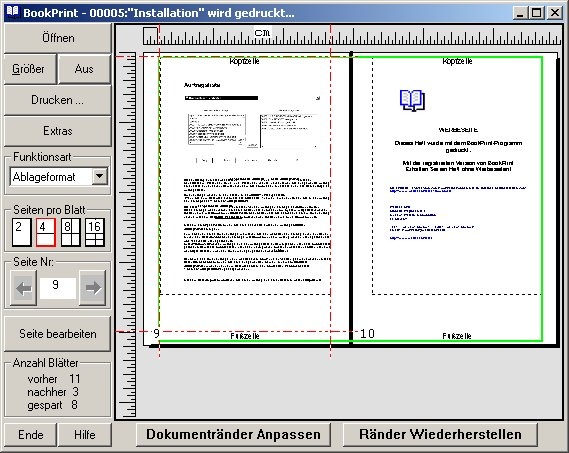Click page number 9 label in preview
The width and height of the screenshot is (569, 453).
click(156, 333)
